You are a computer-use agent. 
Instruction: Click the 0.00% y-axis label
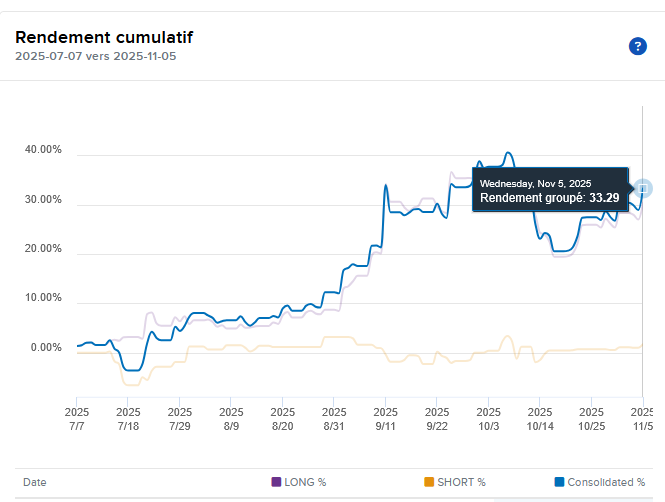tap(46, 348)
